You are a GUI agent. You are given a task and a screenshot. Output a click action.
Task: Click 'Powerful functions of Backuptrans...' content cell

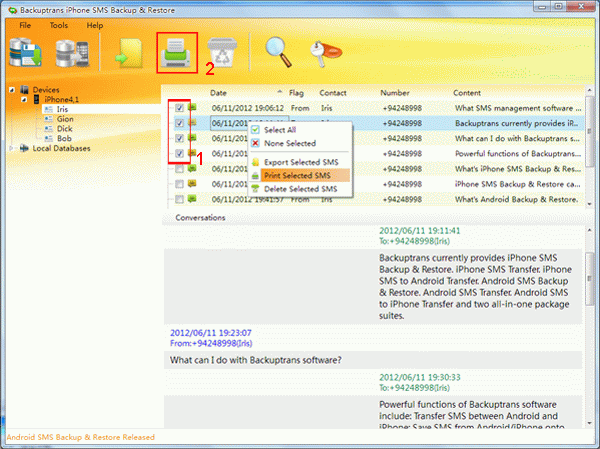coord(518,153)
